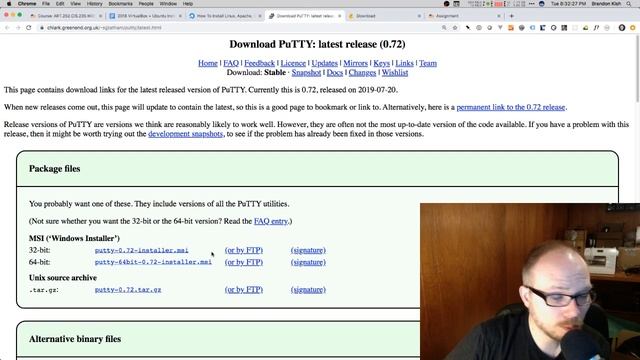This screenshot has width=640, height=360.
Task: Click the user name in the menu bar
Action: tap(606, 4)
